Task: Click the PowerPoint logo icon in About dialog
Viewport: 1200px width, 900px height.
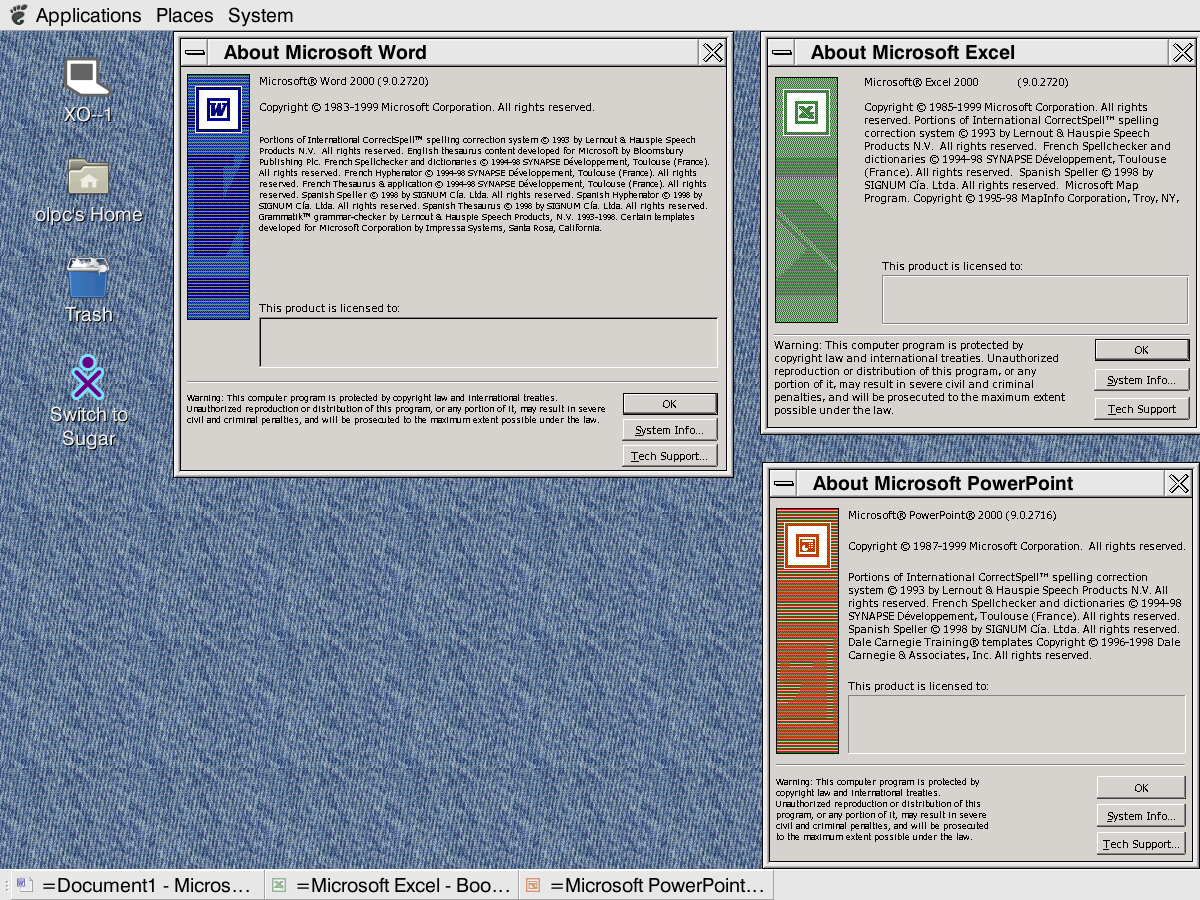Action: click(x=807, y=545)
